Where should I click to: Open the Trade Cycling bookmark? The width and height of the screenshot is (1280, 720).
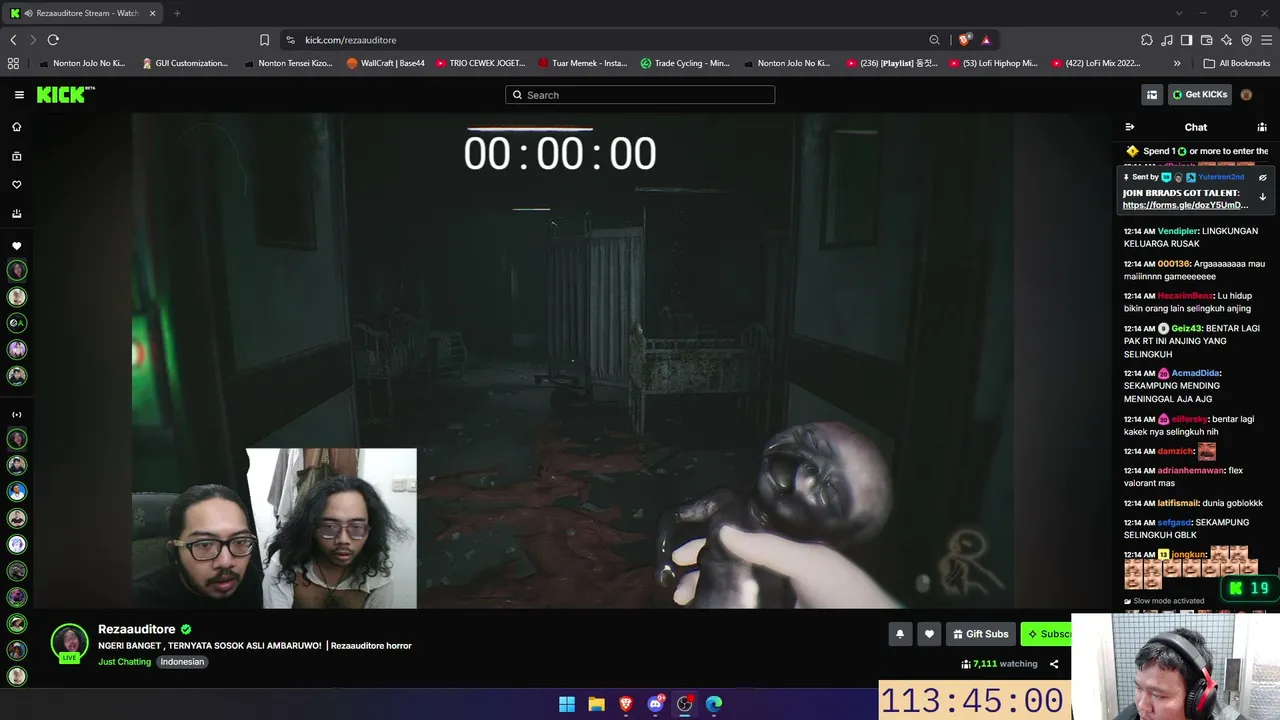tap(685, 63)
